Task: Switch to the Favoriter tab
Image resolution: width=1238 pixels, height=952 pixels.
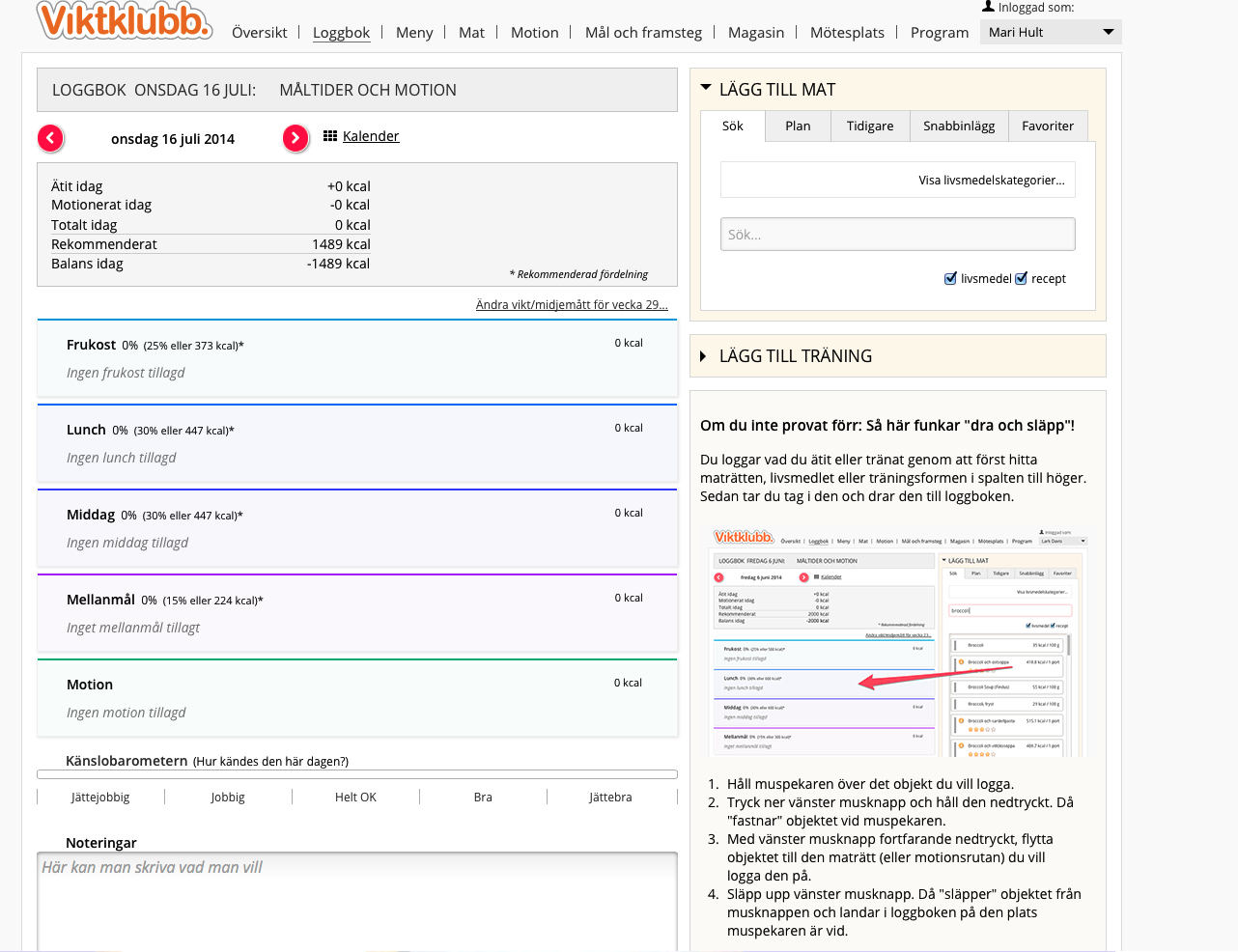Action: [1048, 126]
